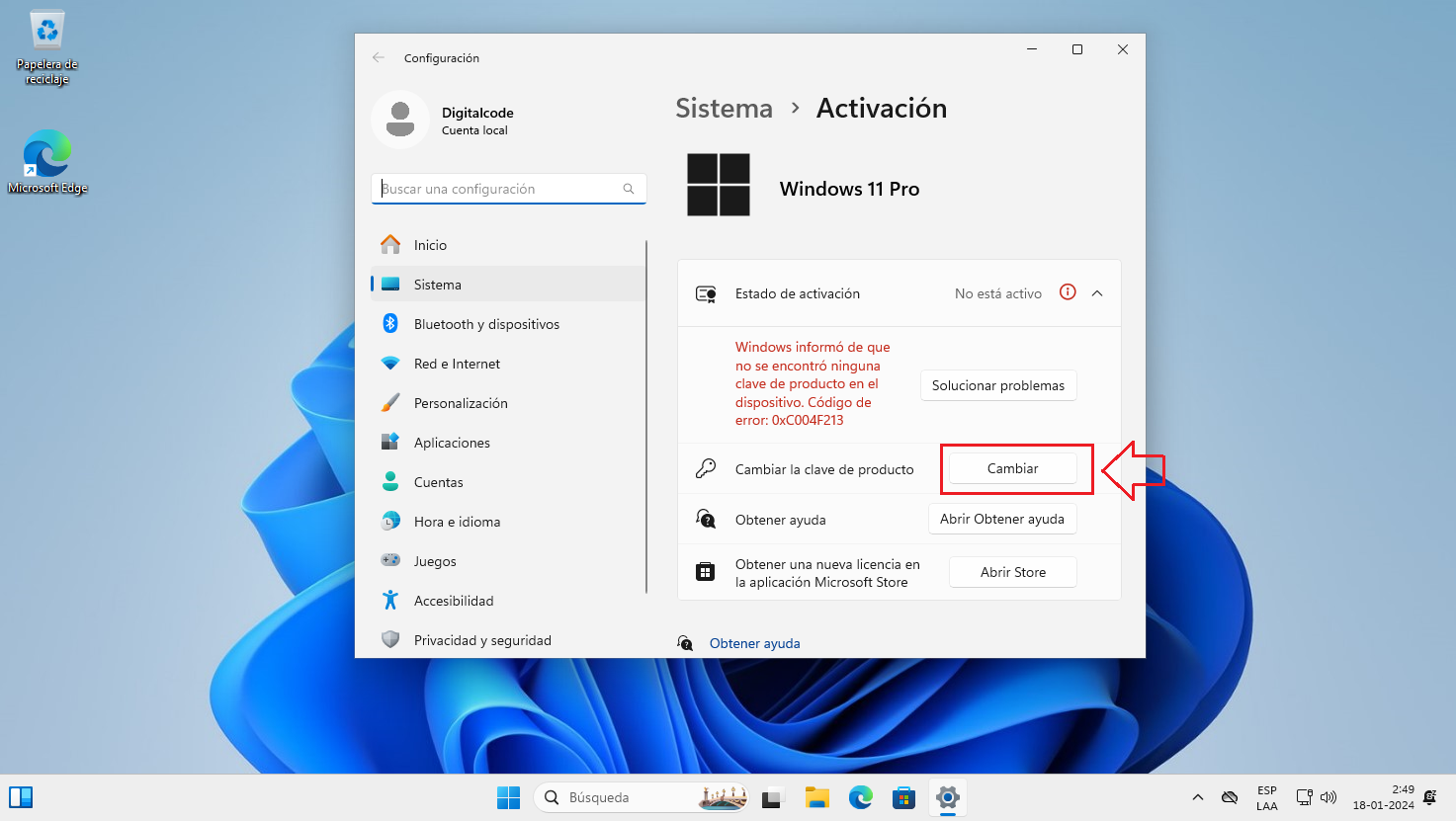Click in Buscar una configuración search field
This screenshot has width=1456, height=821.
coord(508,189)
